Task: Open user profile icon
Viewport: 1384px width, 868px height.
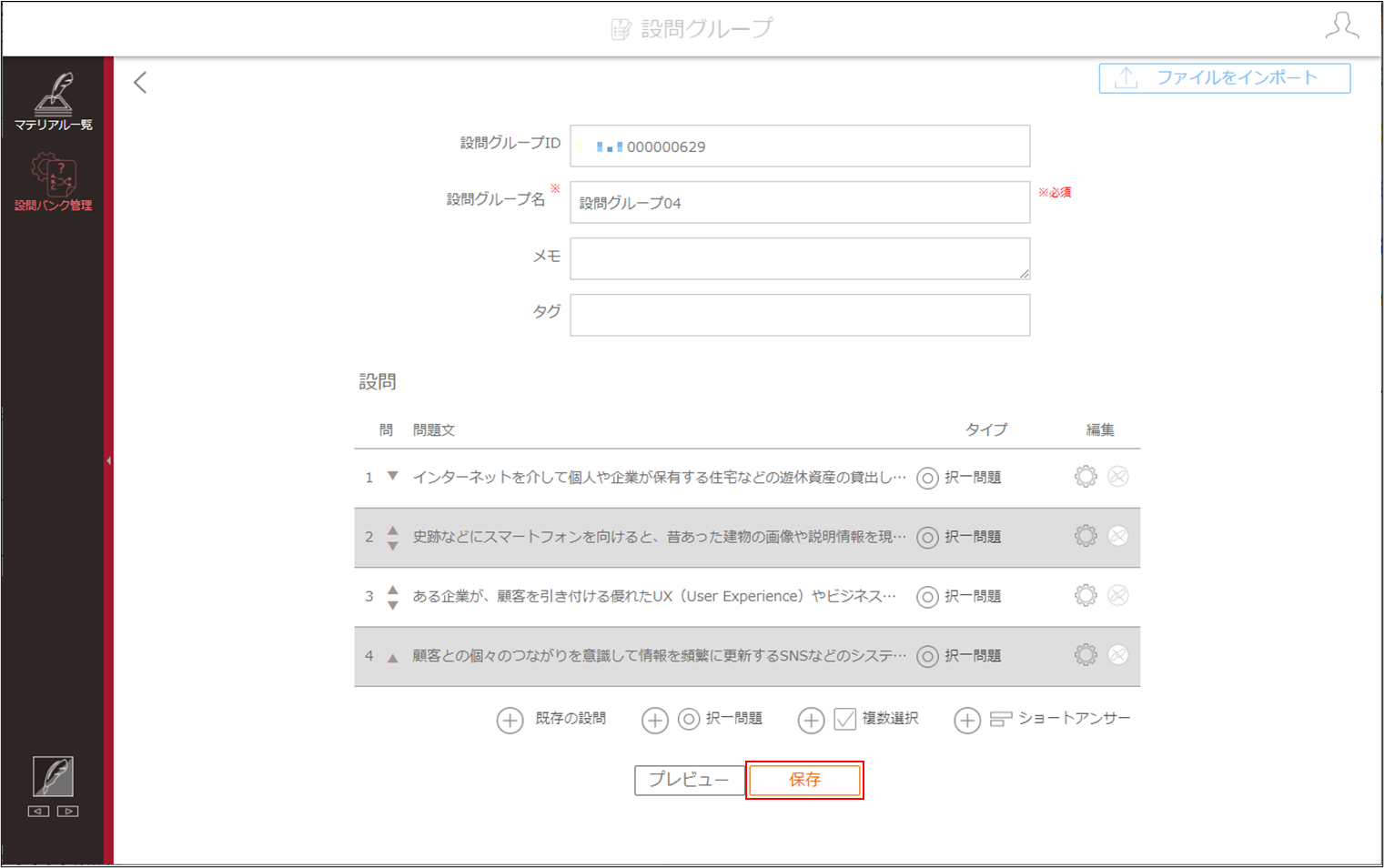Action: click(1342, 26)
